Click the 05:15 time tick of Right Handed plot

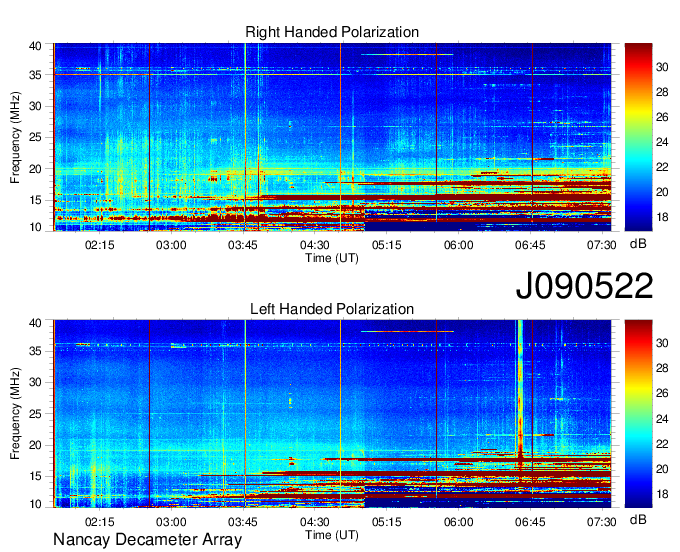[x=387, y=245]
